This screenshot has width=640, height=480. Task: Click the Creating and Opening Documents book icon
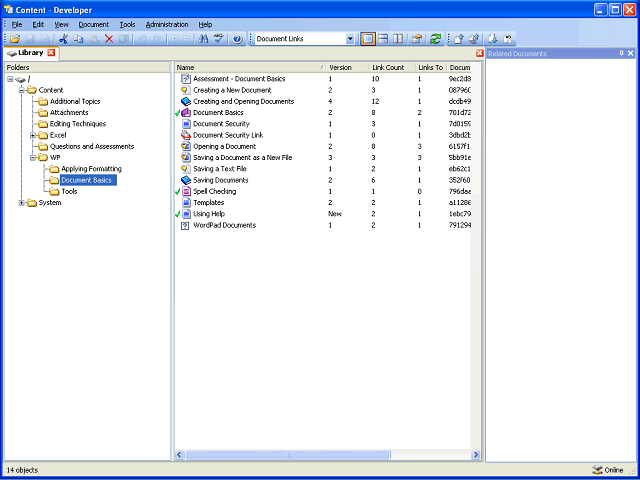(x=186, y=101)
